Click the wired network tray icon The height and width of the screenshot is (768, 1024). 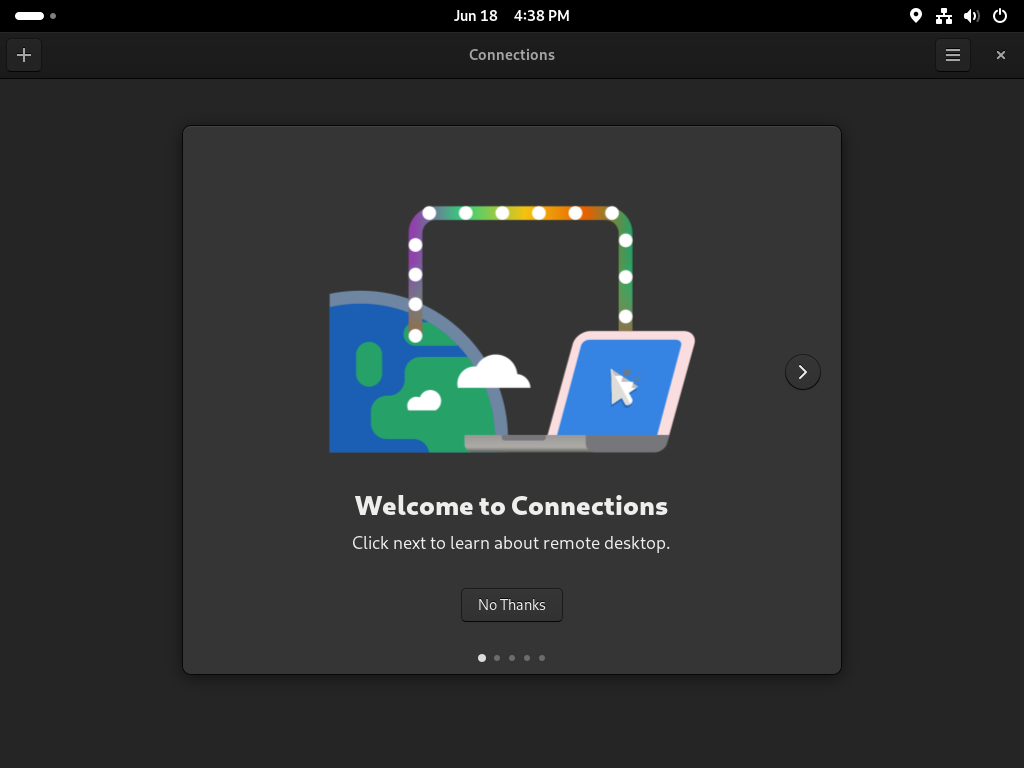click(x=944, y=16)
